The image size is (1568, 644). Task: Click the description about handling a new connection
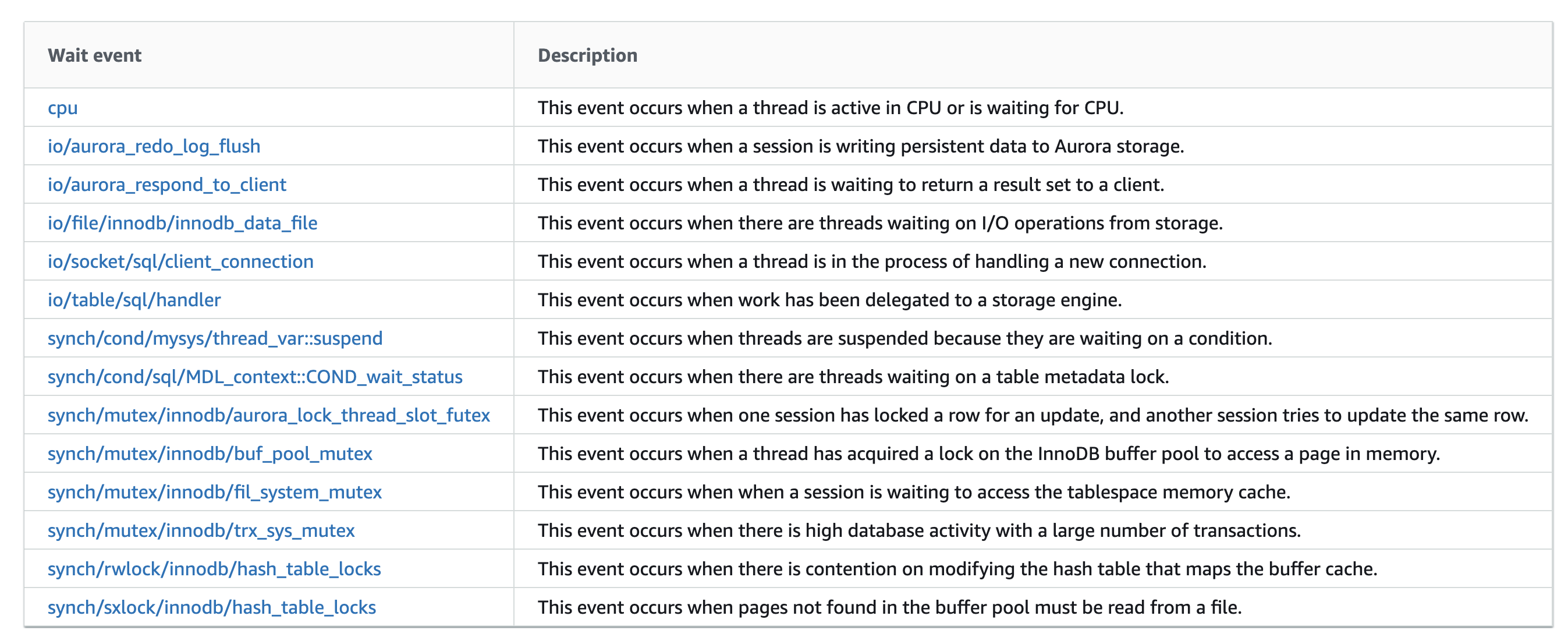tap(872, 261)
